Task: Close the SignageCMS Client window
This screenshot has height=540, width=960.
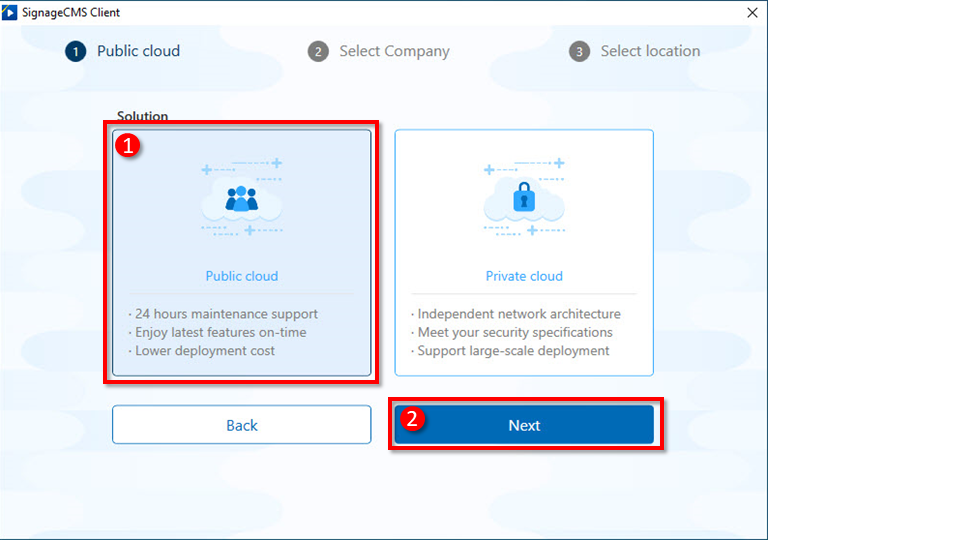Action: tap(752, 12)
